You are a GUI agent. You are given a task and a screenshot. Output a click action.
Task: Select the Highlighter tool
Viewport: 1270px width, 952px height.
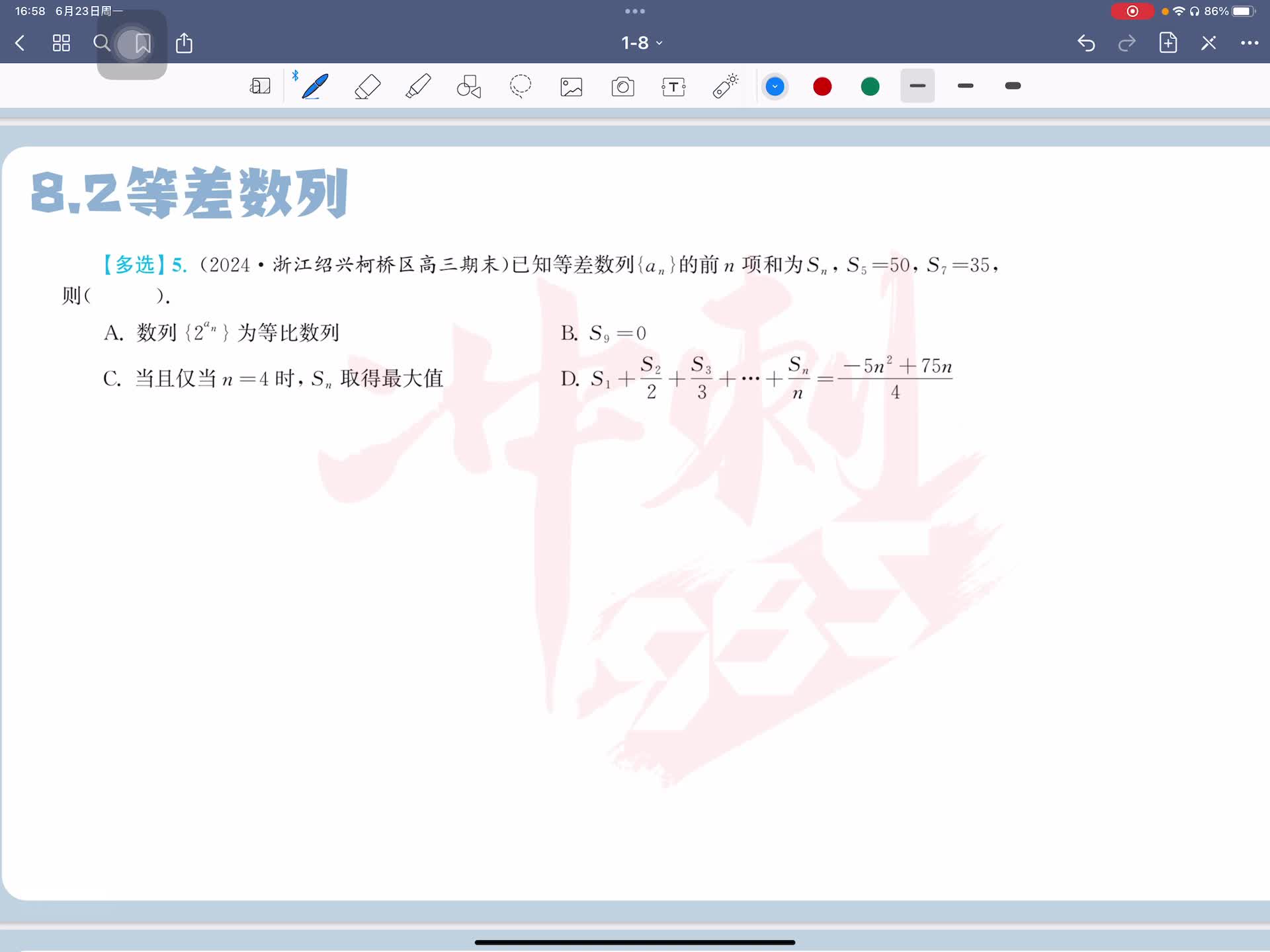tap(418, 87)
